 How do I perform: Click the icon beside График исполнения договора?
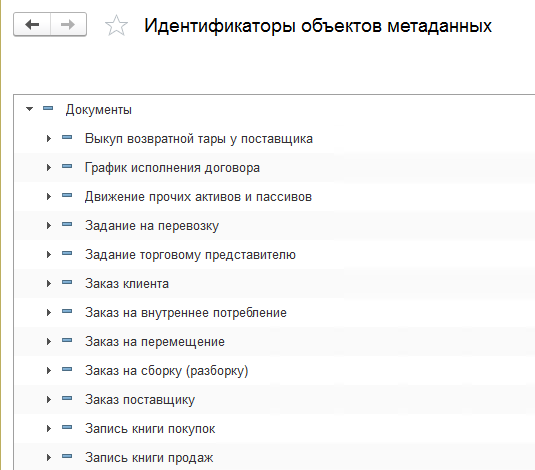point(67,166)
